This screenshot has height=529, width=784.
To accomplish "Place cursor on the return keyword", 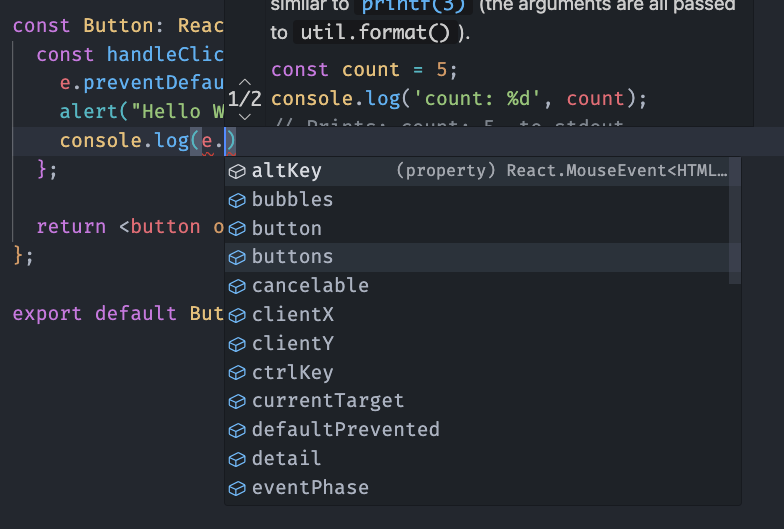I will (71, 227).
